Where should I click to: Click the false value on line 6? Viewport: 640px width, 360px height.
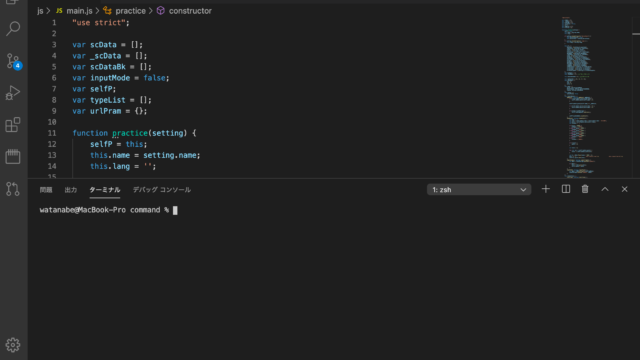(154, 78)
